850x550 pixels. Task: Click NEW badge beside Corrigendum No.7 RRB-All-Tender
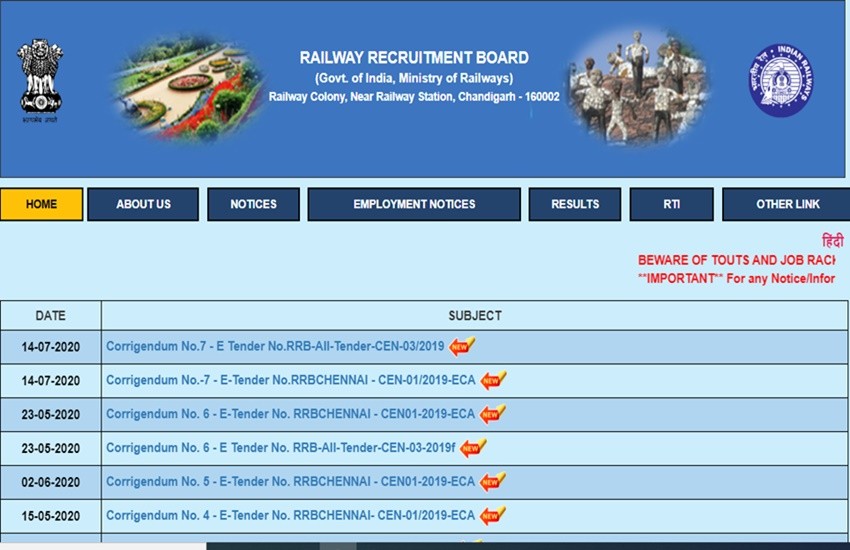461,347
